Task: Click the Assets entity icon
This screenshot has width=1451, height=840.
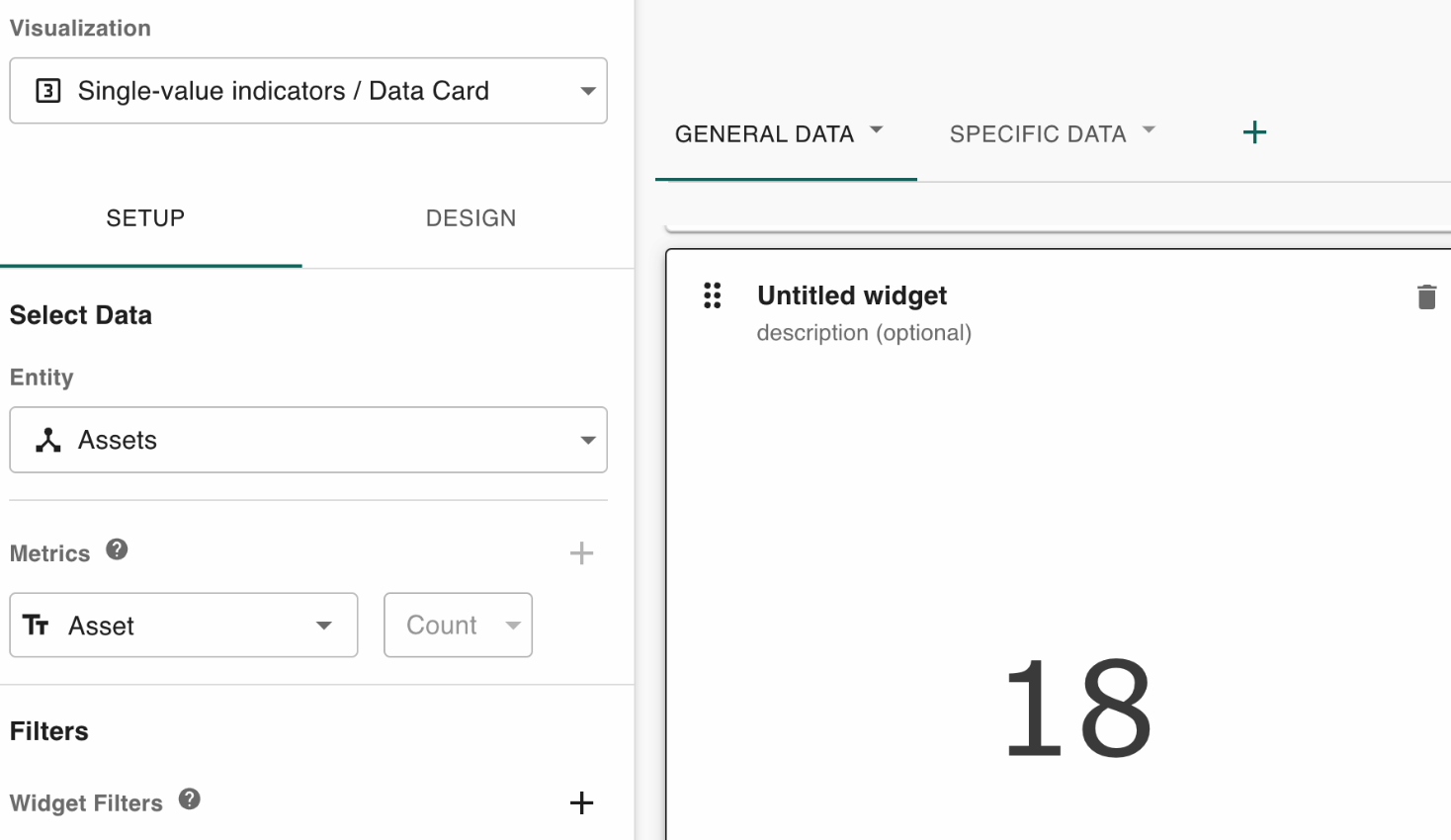Action: pyautogui.click(x=47, y=440)
